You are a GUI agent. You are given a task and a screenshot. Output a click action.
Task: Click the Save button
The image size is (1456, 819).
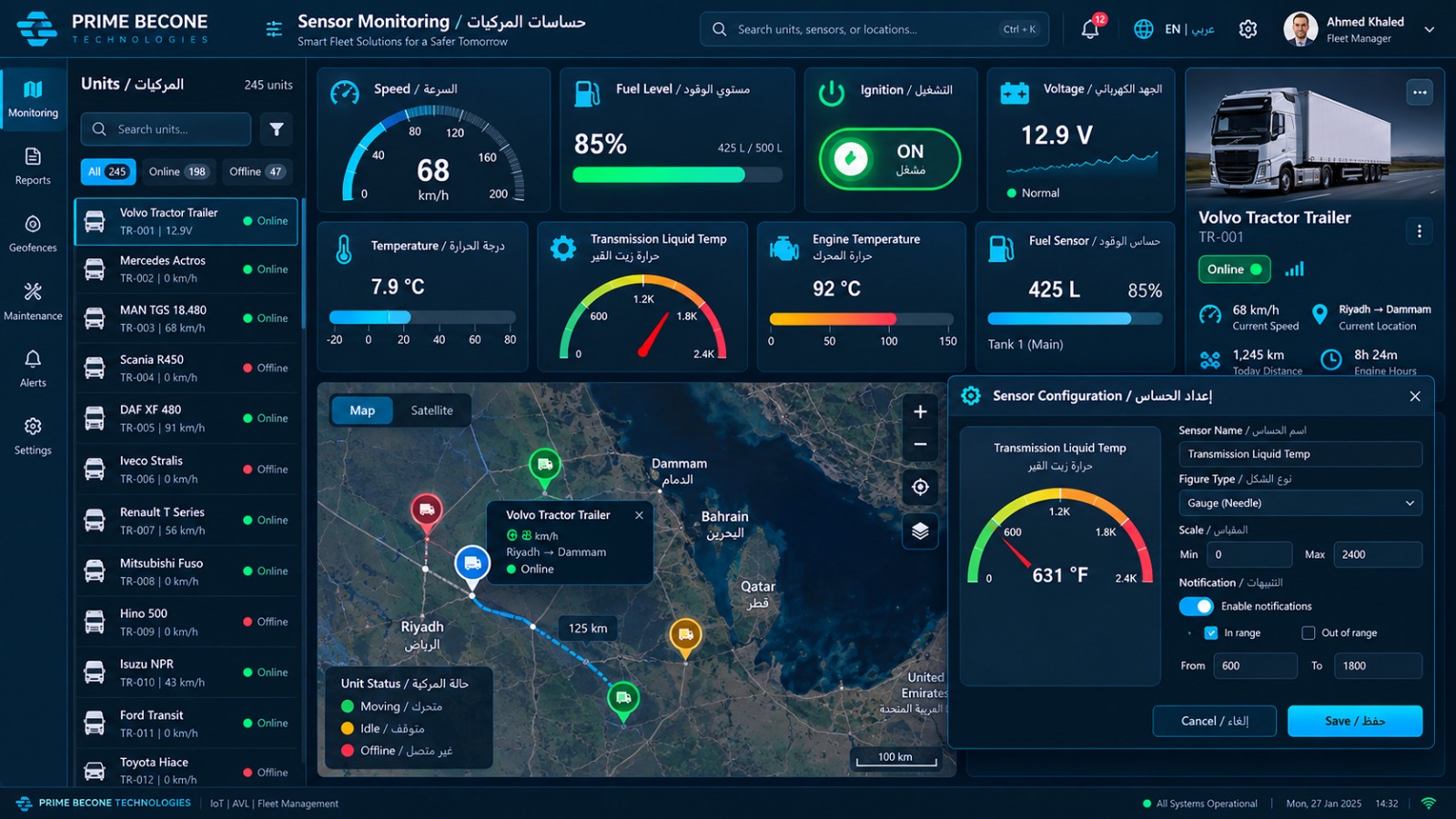pos(1354,721)
